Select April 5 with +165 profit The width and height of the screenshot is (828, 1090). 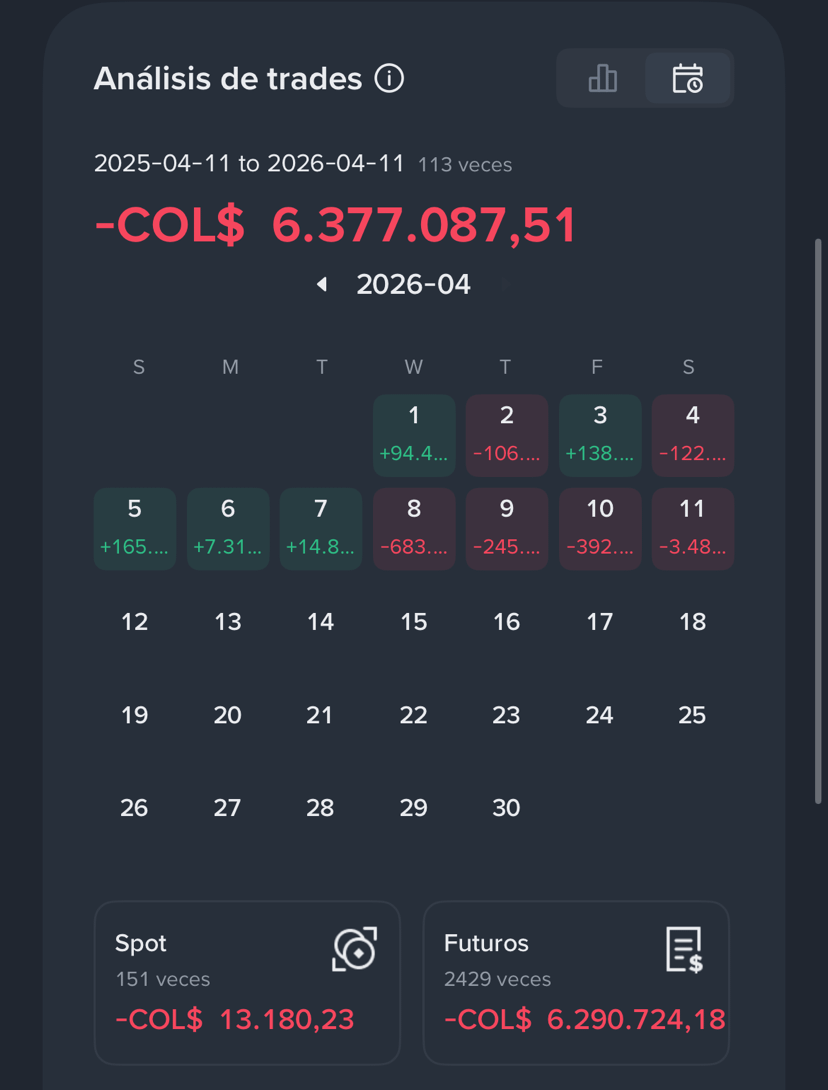pos(135,529)
